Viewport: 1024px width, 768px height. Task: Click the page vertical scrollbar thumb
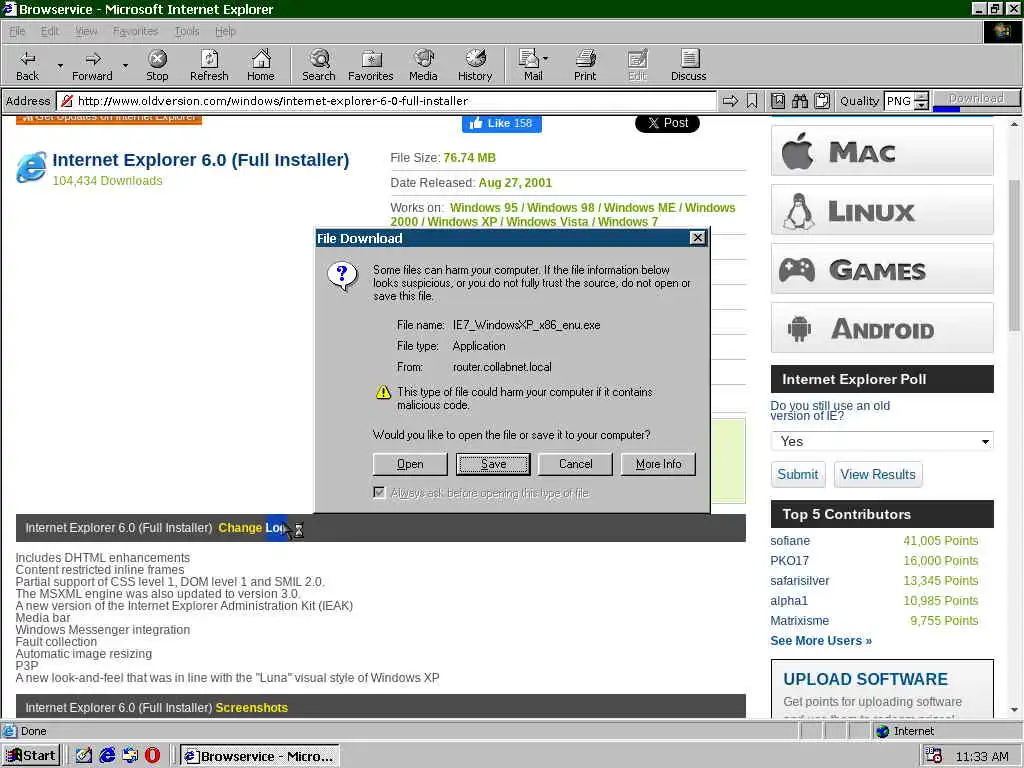[x=1014, y=255]
